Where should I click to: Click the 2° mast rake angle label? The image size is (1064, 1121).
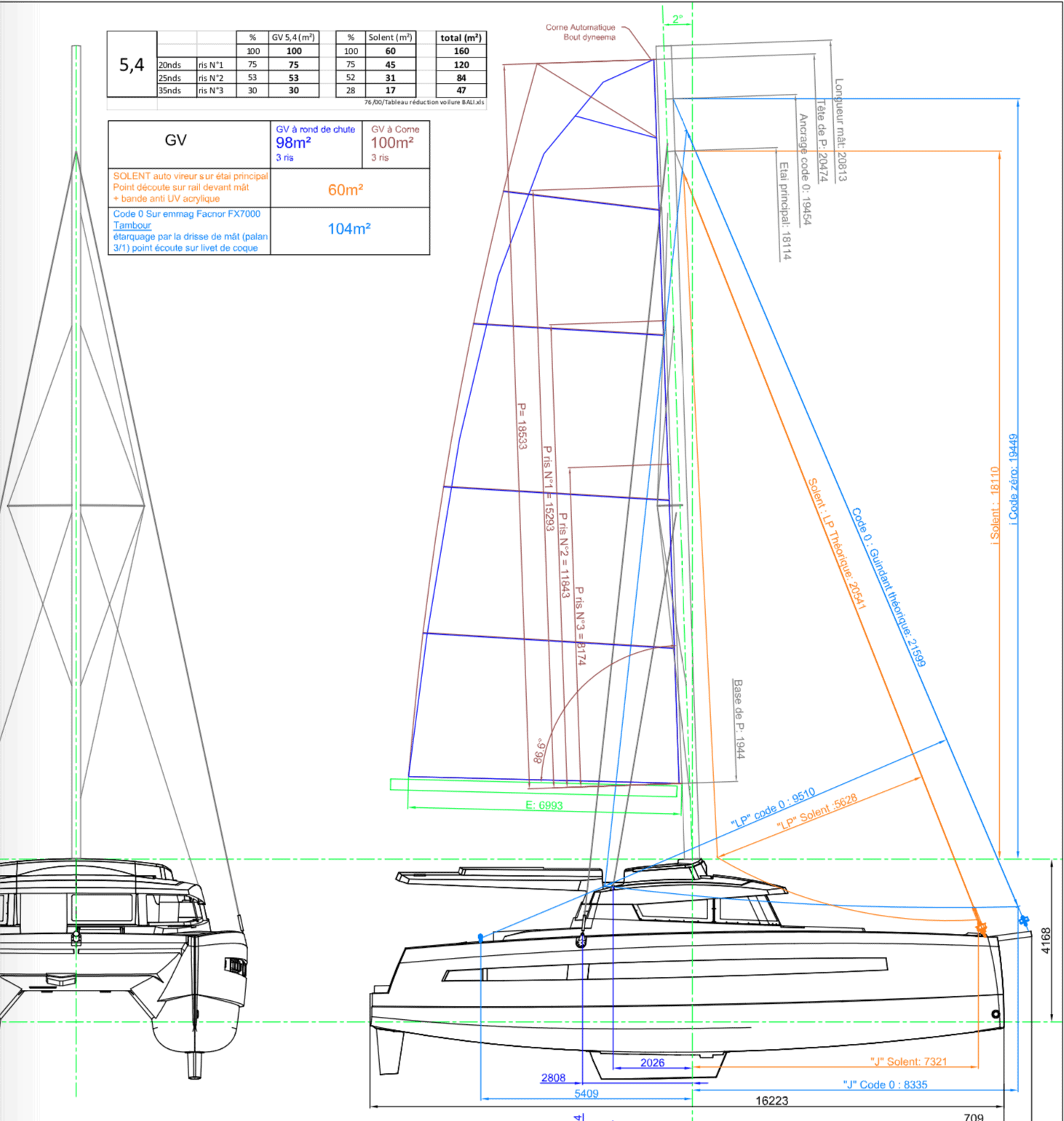point(678,19)
